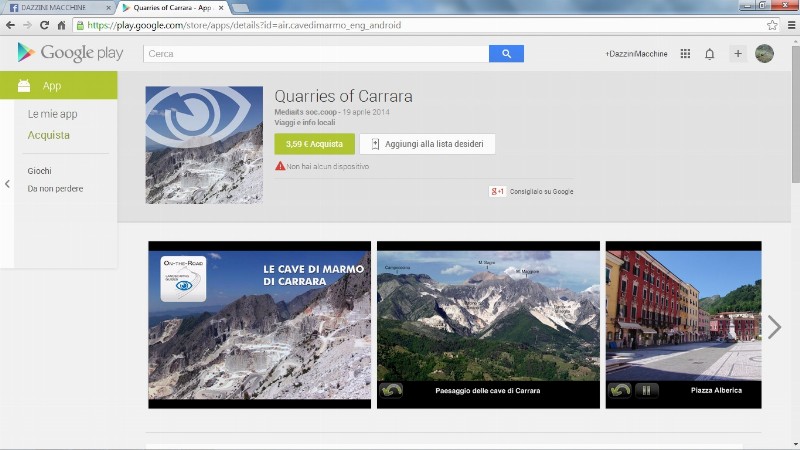Select the Quarries of Carrara tab

pos(173,8)
